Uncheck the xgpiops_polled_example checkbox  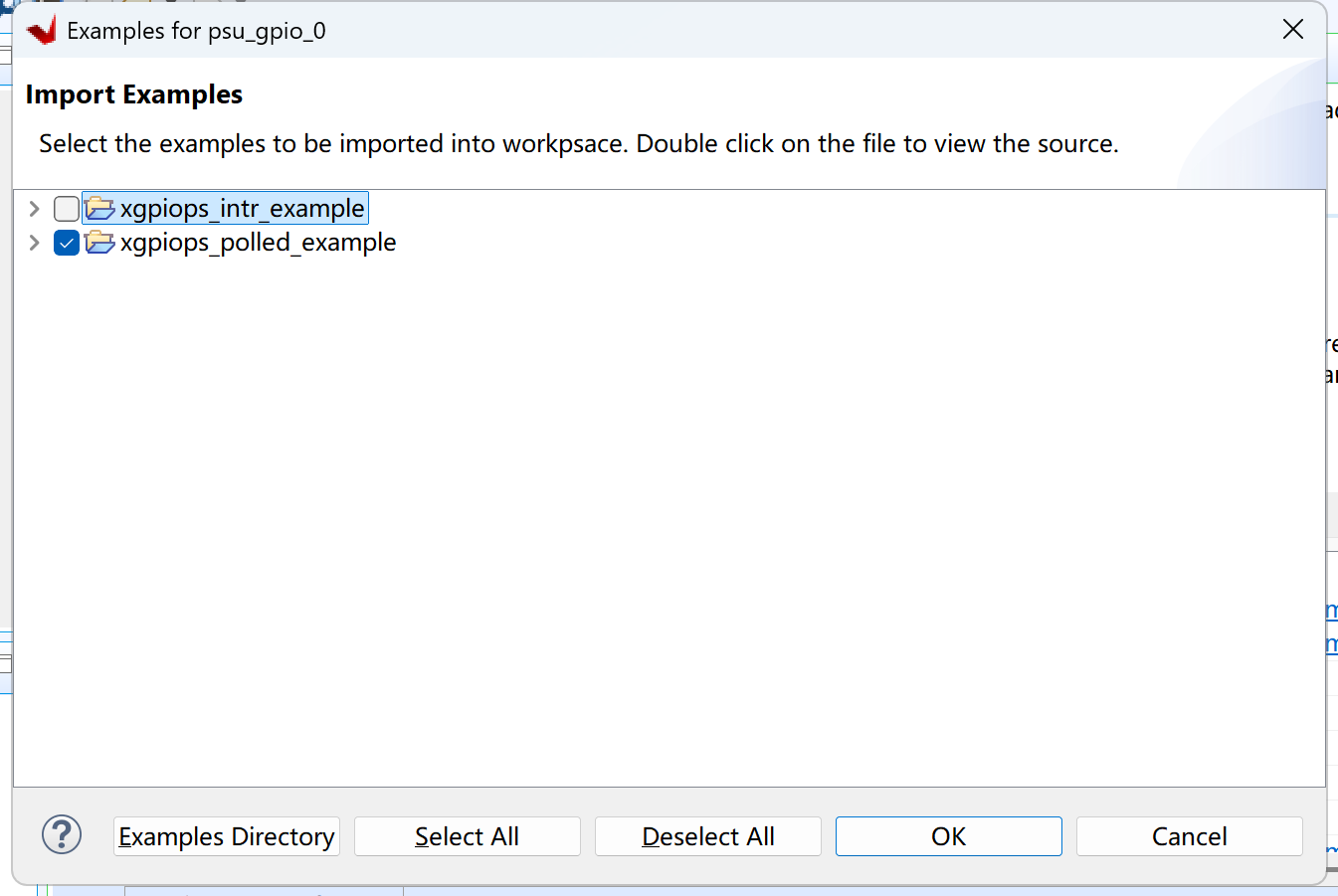(67, 243)
